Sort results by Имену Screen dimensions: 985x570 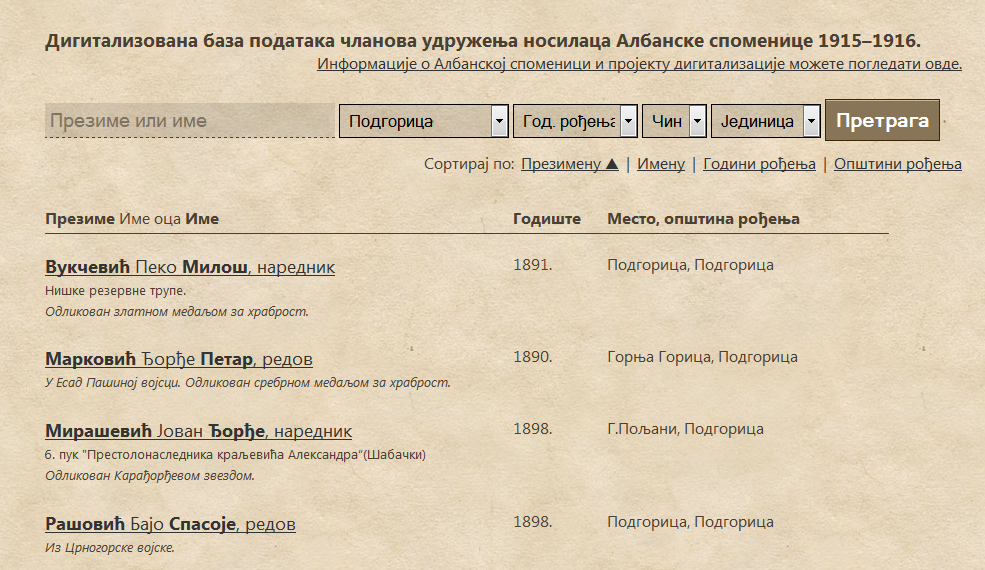click(x=661, y=164)
